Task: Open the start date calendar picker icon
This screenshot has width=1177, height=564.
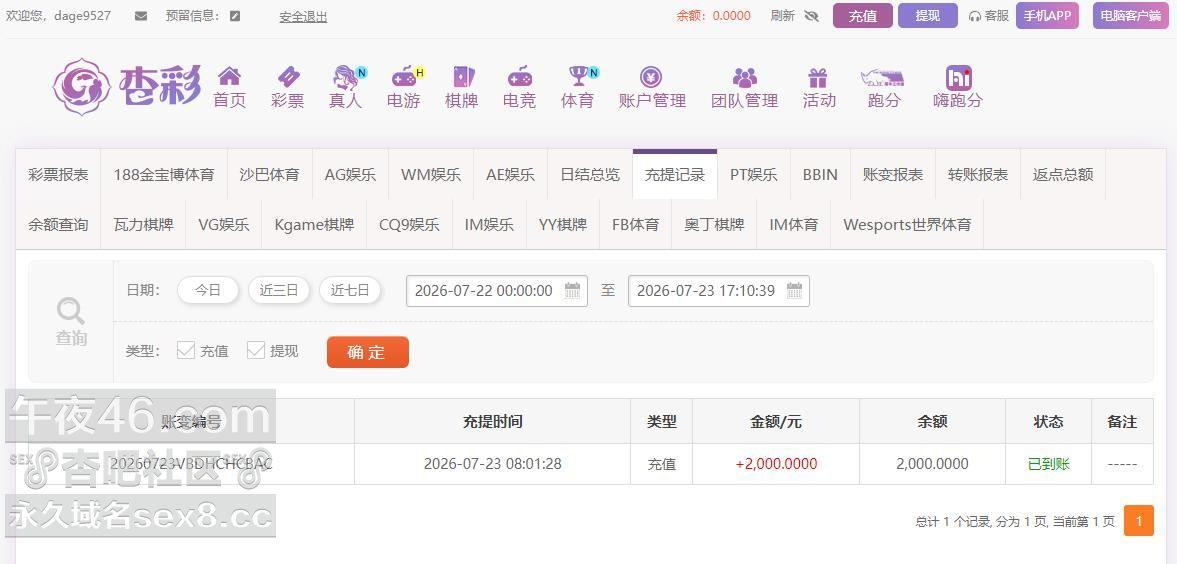Action: pos(572,291)
